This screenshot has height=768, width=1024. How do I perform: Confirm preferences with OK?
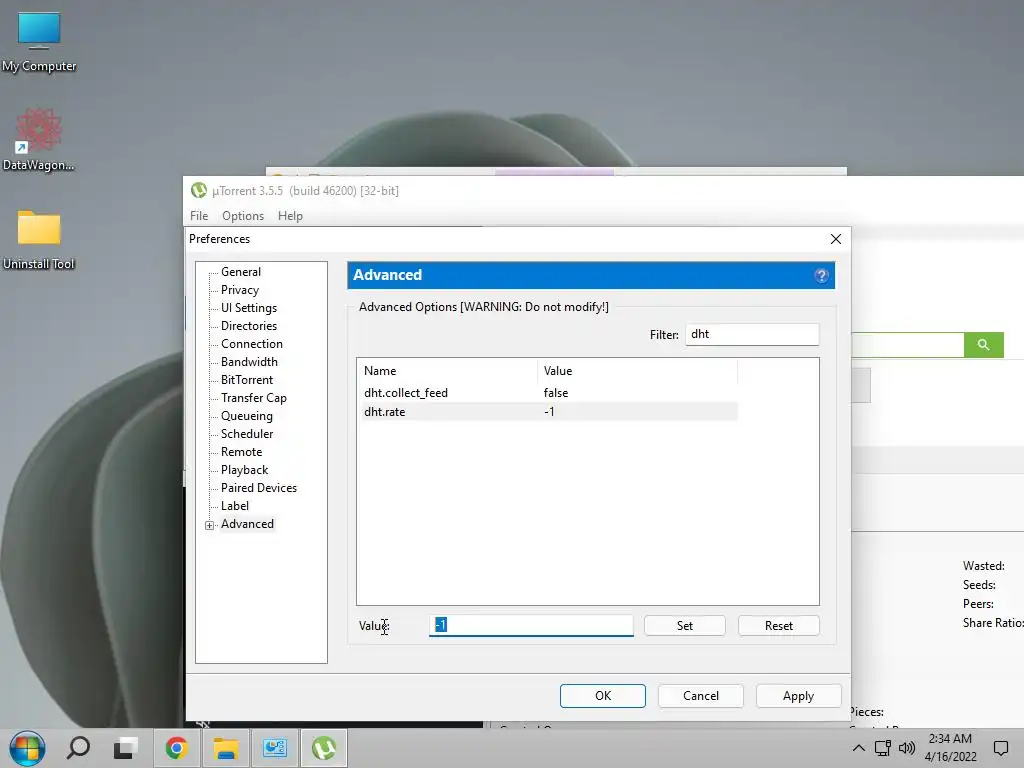[603, 696]
